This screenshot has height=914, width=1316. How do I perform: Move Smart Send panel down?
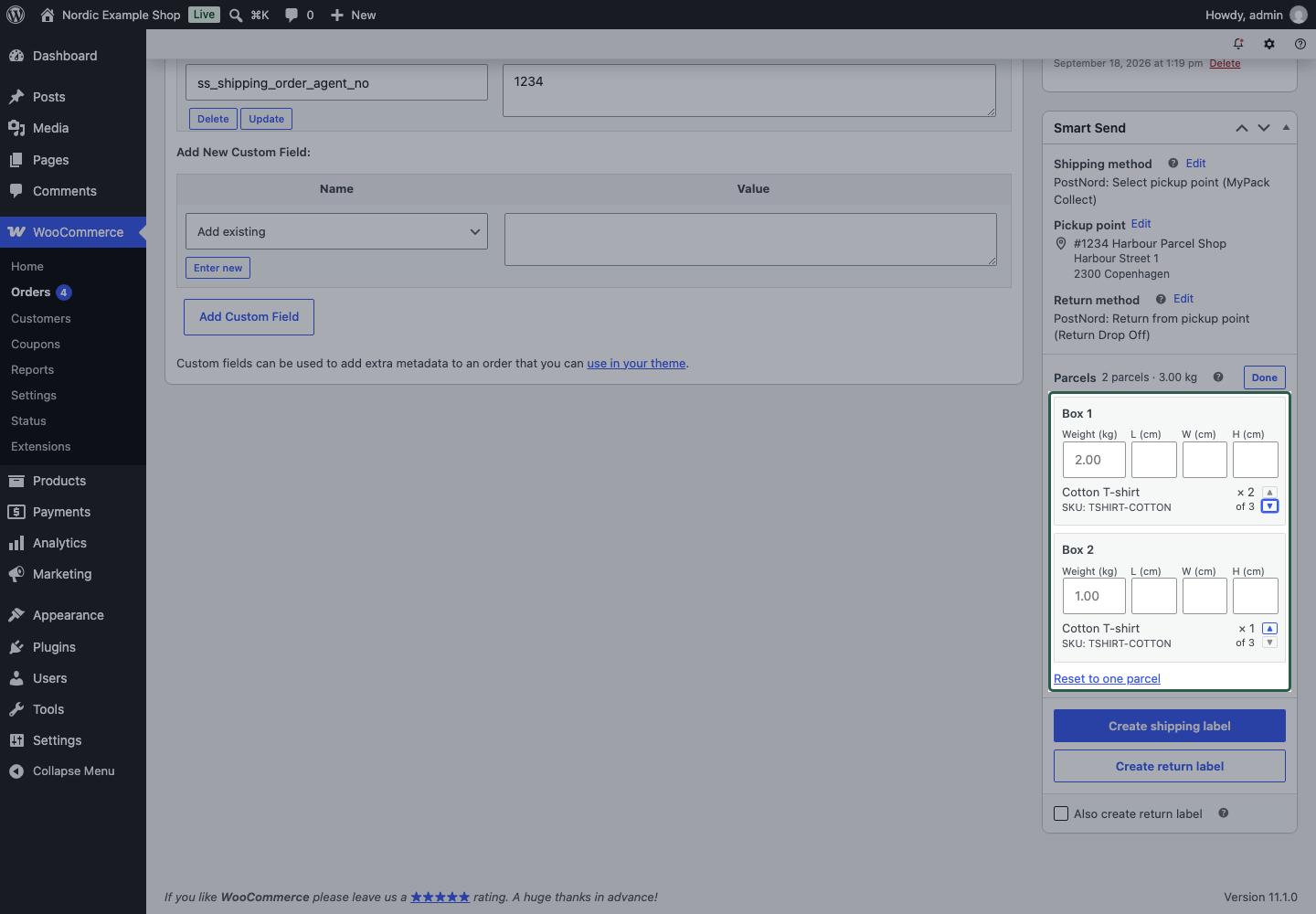[x=1264, y=128]
